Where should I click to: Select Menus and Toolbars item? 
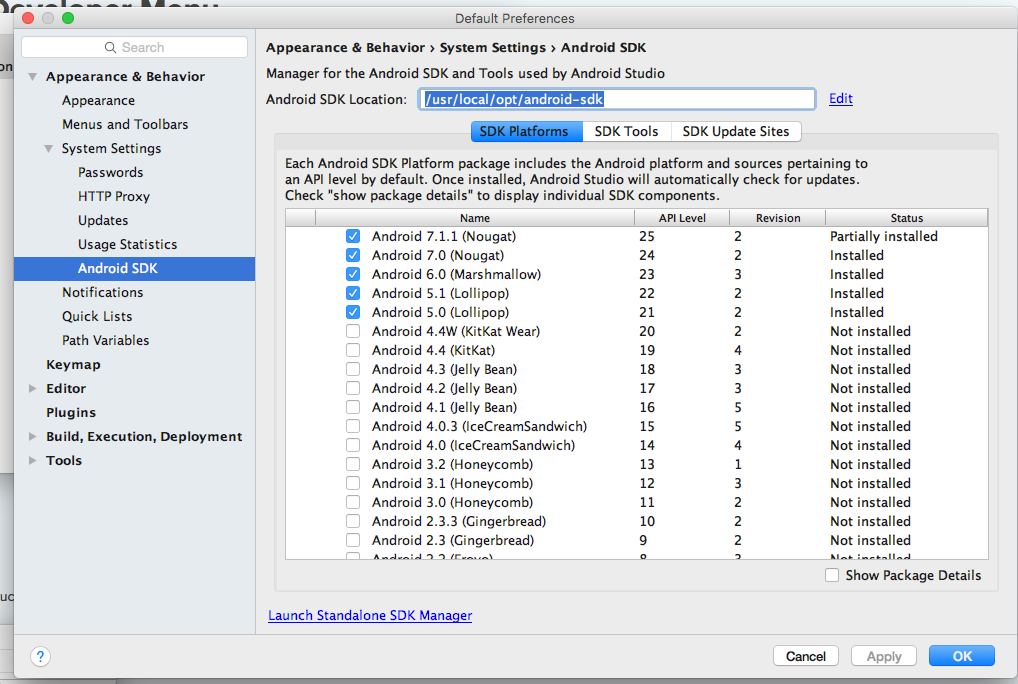point(125,125)
